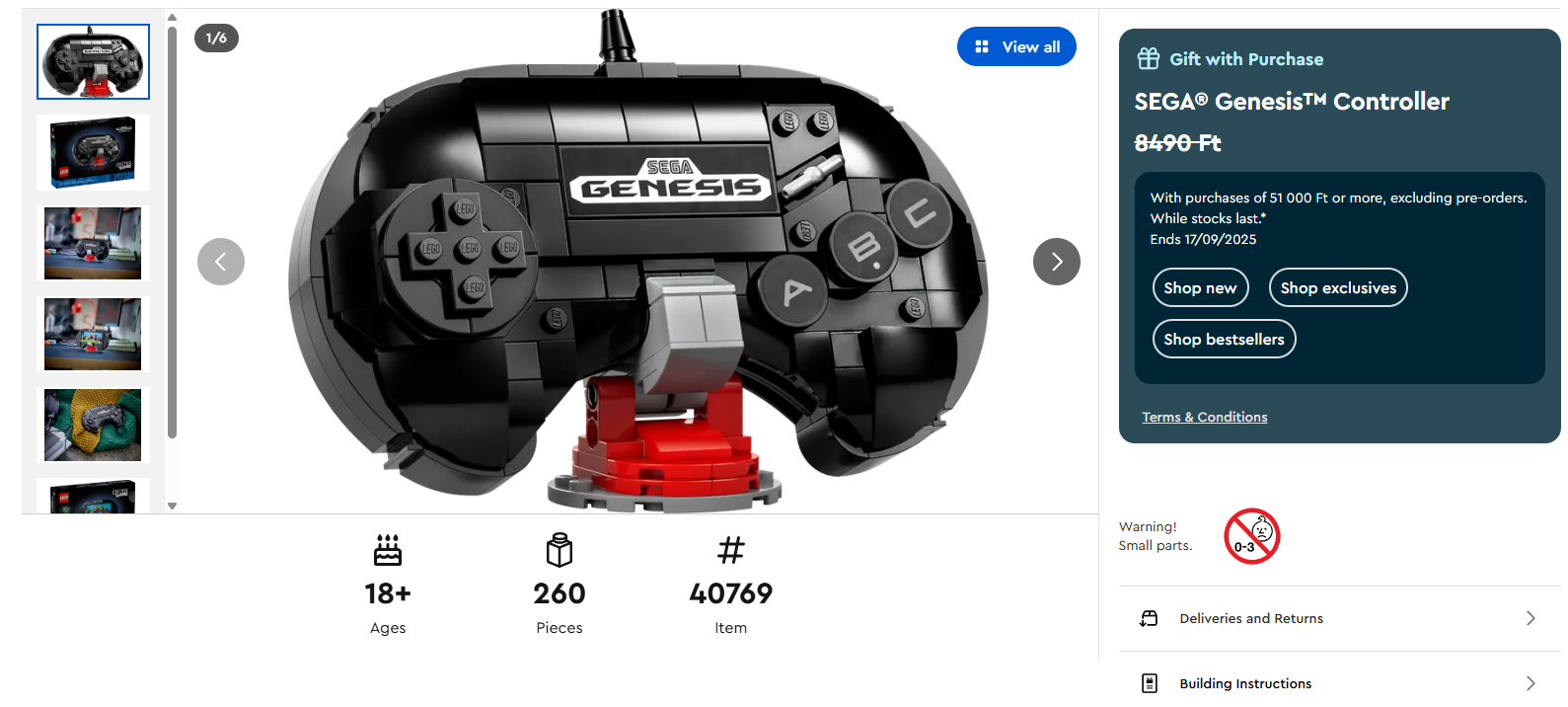The image size is (1568, 707).
Task: Click the Building Instructions booklet icon
Action: point(1149,683)
